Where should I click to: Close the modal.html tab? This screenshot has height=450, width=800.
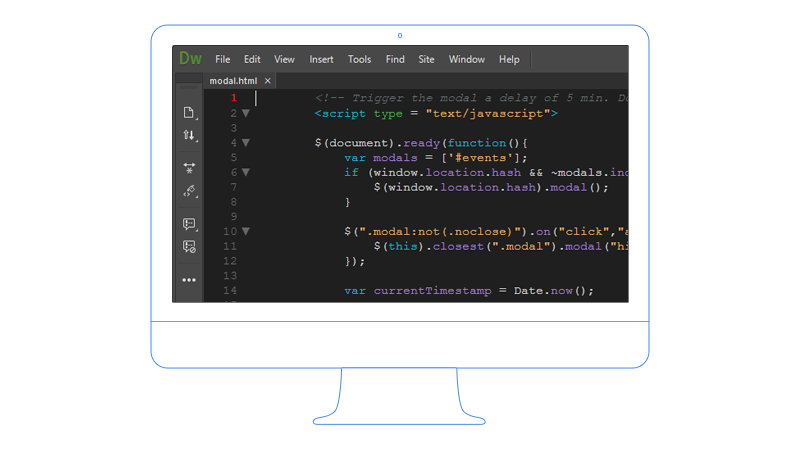[267, 81]
